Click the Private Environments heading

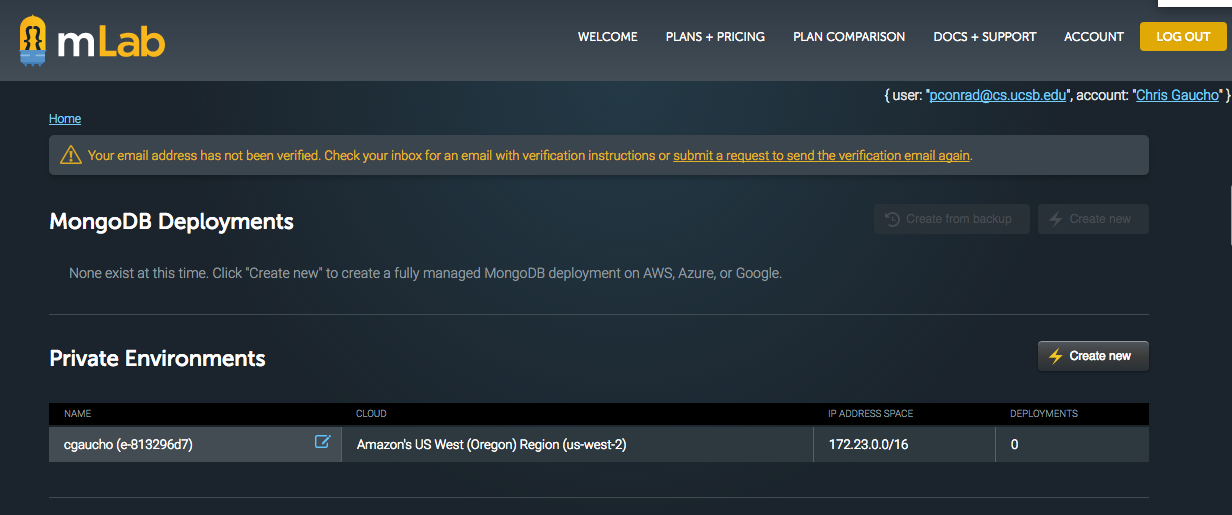(157, 358)
